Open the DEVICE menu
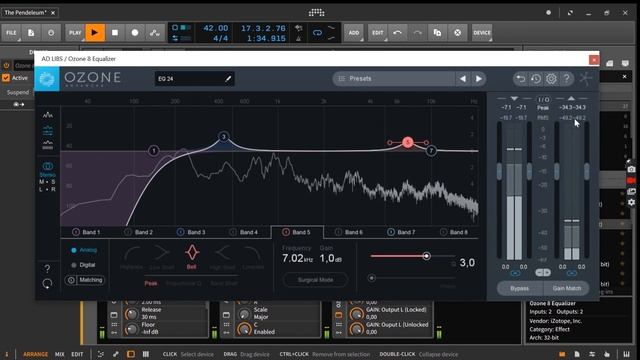640x360 pixels. (x=482, y=33)
